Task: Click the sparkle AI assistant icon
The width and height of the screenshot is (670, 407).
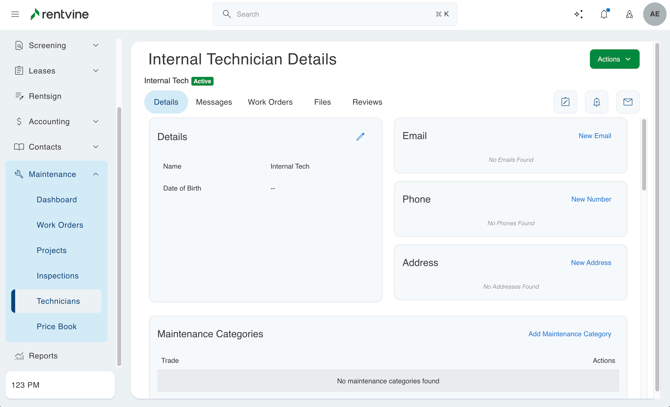Action: coord(578,14)
